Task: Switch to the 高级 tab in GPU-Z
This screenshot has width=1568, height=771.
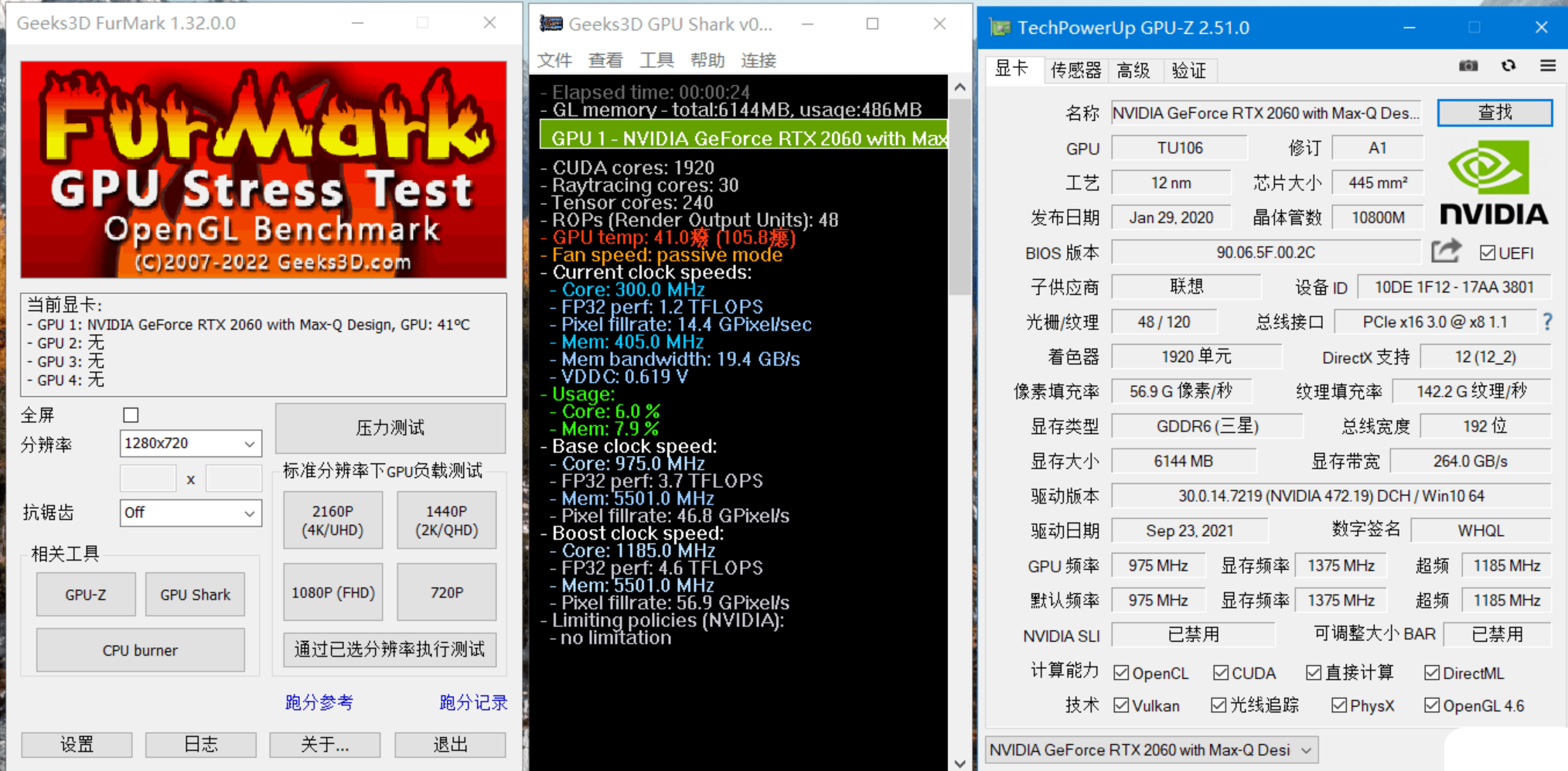Action: click(1133, 70)
